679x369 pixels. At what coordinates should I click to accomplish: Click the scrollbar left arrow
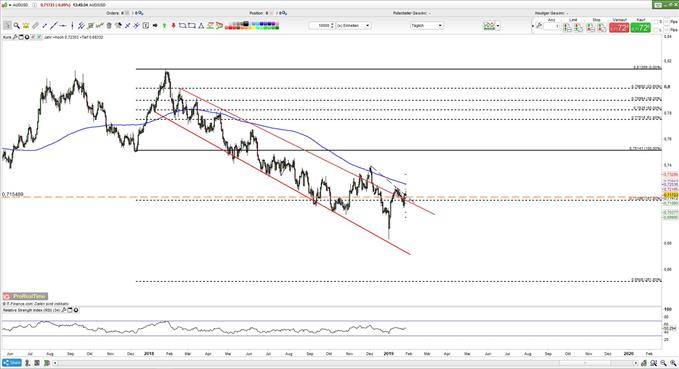(x=55, y=363)
